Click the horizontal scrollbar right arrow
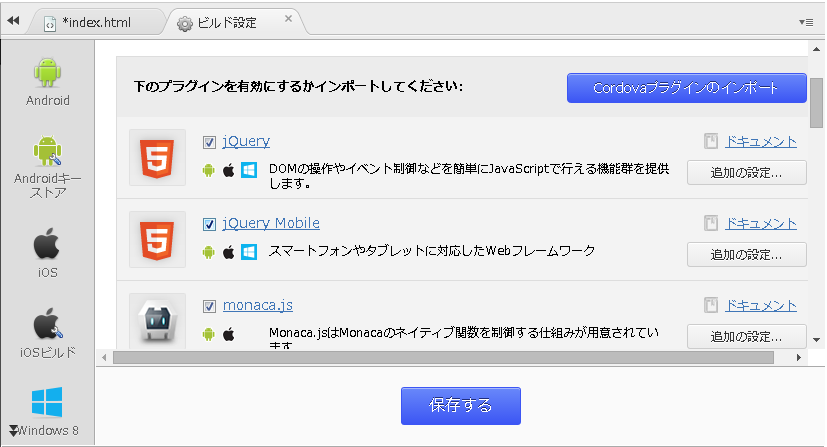 [799, 357]
